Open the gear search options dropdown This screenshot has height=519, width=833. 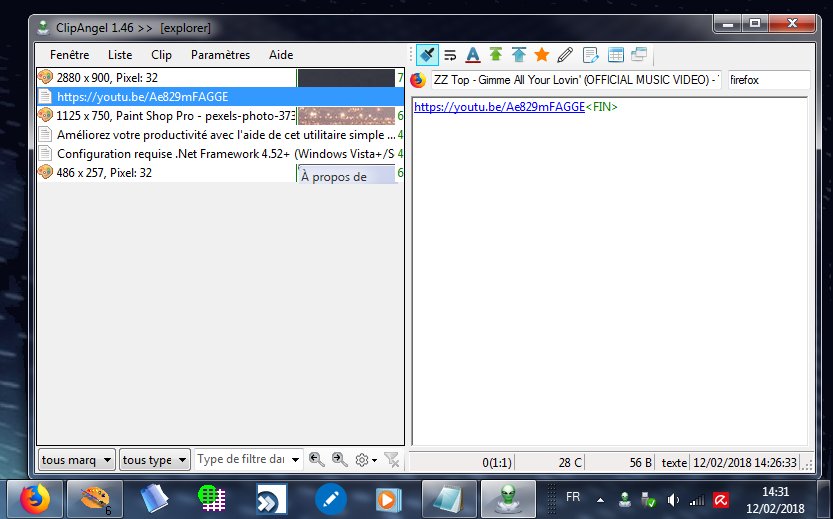coord(366,460)
